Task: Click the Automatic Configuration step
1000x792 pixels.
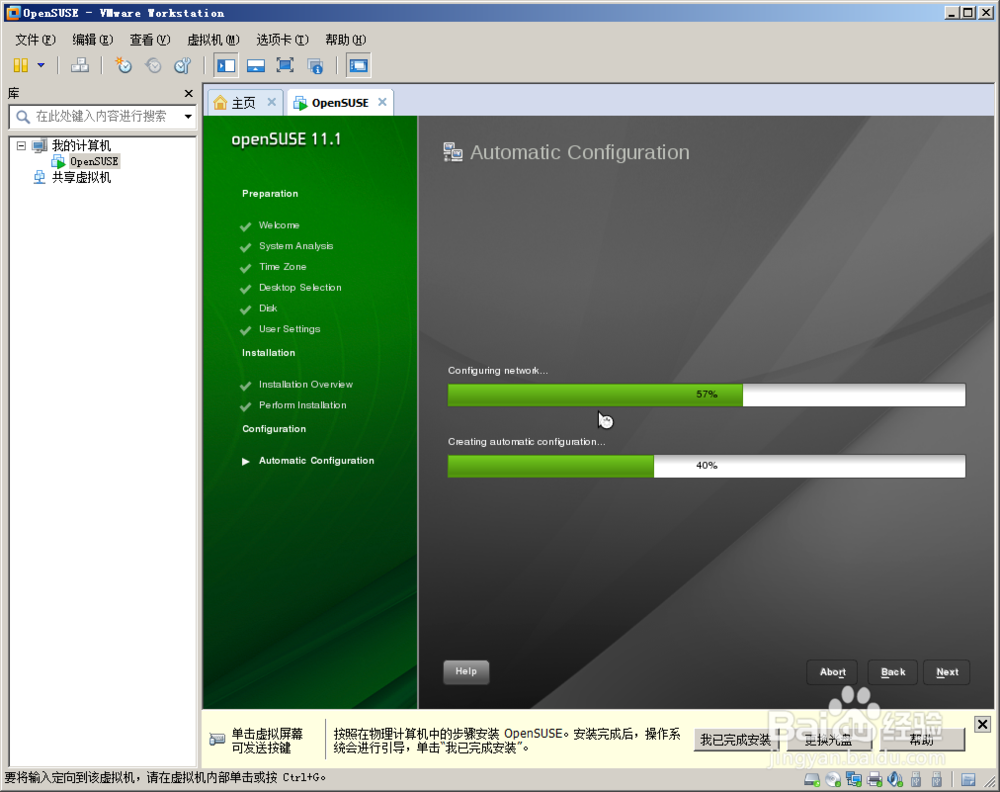Action: tap(316, 460)
